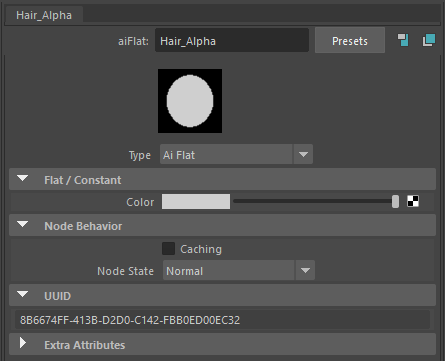Enable the Caching checkbox
The image size is (445, 361).
(168, 249)
